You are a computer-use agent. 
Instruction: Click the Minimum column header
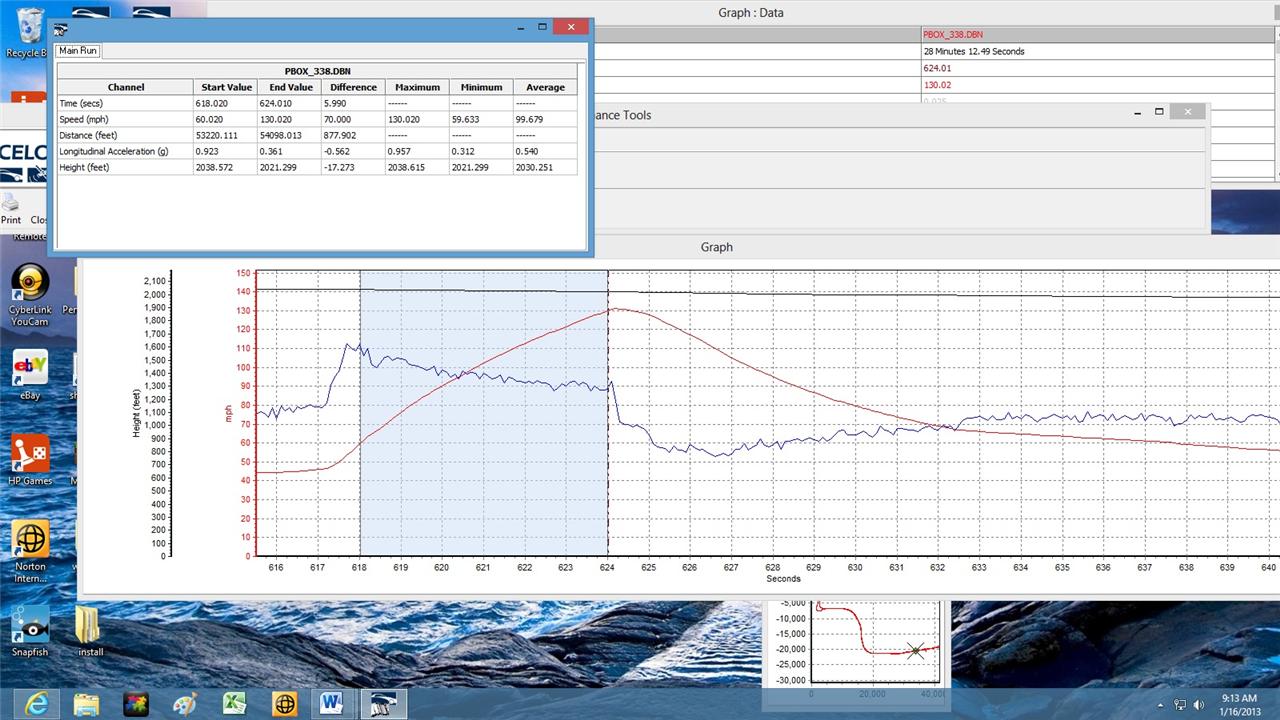click(481, 87)
